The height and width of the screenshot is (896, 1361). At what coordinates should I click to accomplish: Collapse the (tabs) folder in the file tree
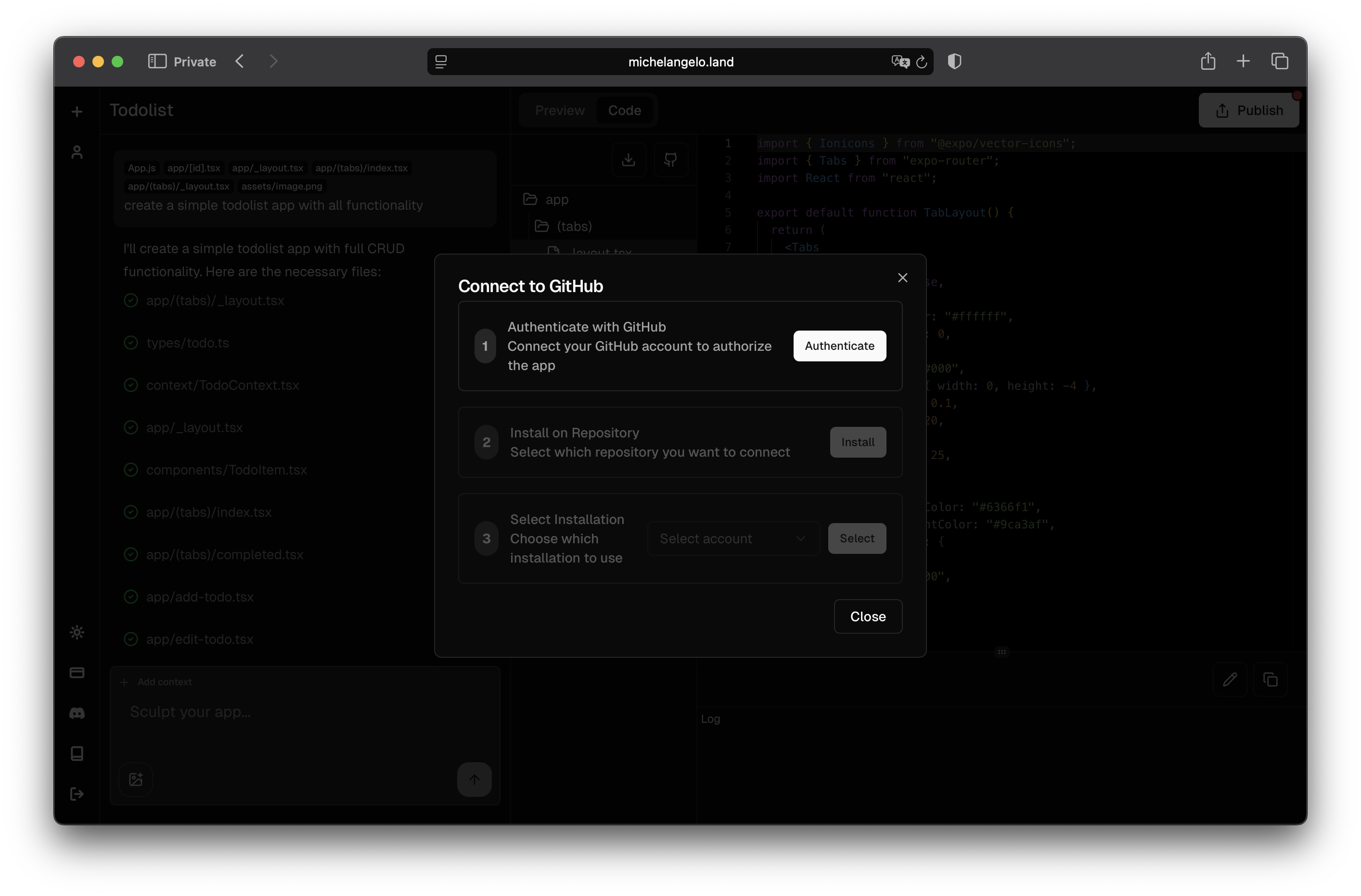[574, 226]
